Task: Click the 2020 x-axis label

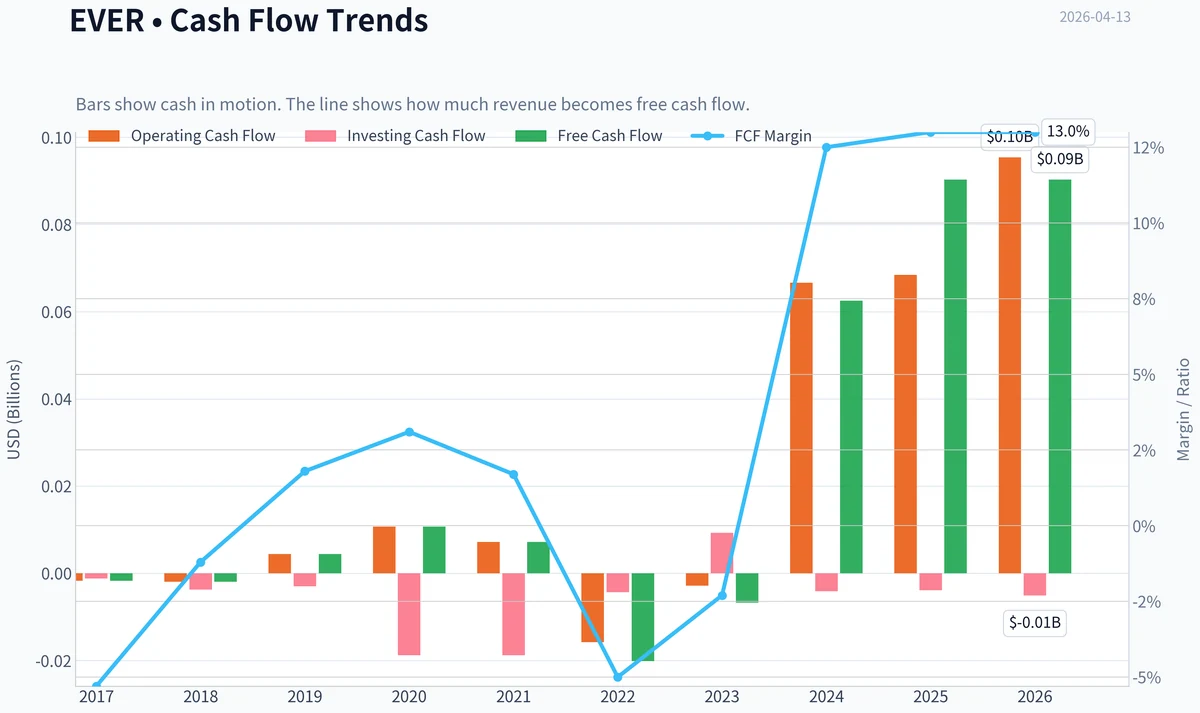Action: click(409, 697)
